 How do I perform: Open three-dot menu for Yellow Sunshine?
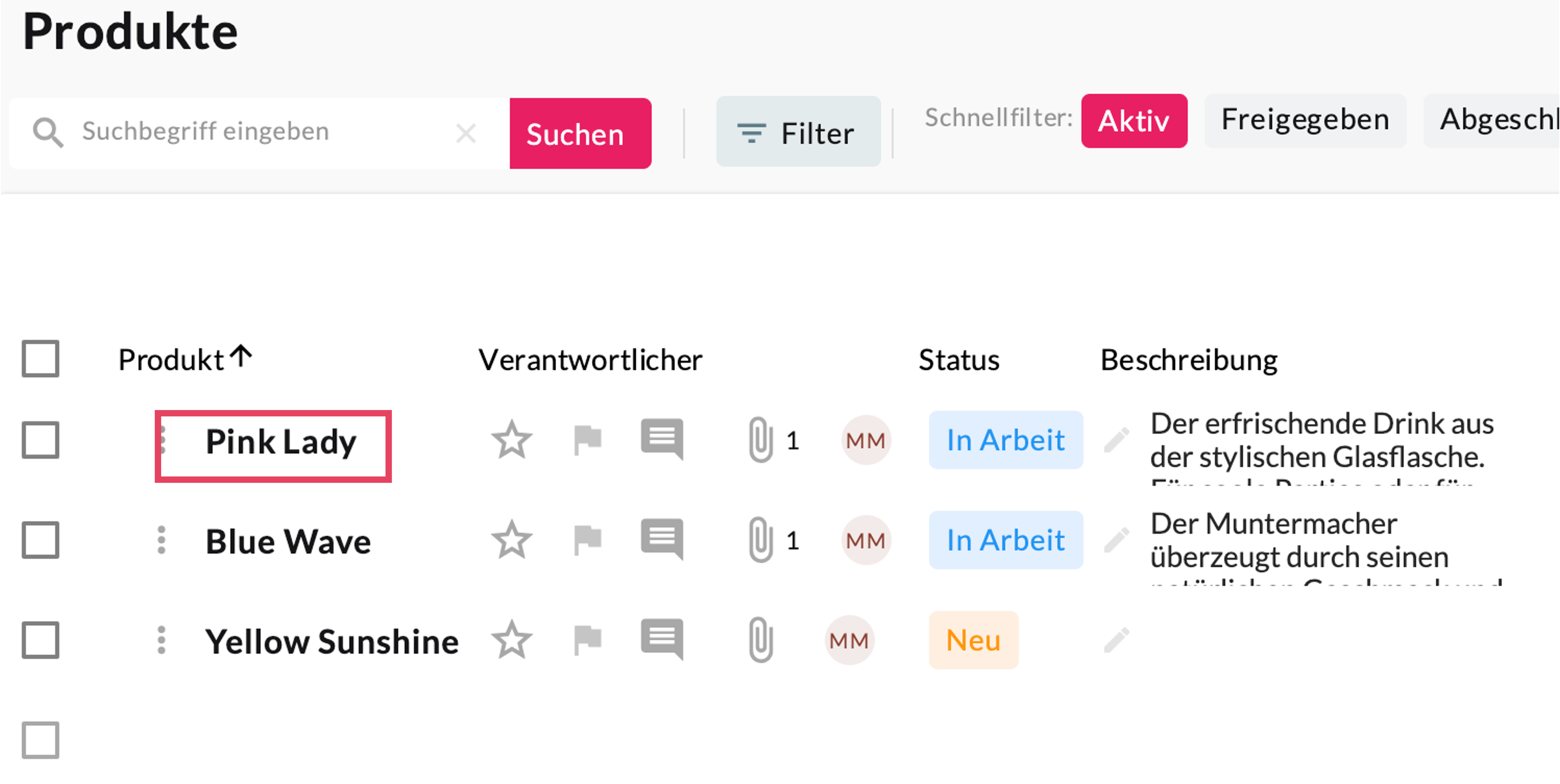pos(161,640)
